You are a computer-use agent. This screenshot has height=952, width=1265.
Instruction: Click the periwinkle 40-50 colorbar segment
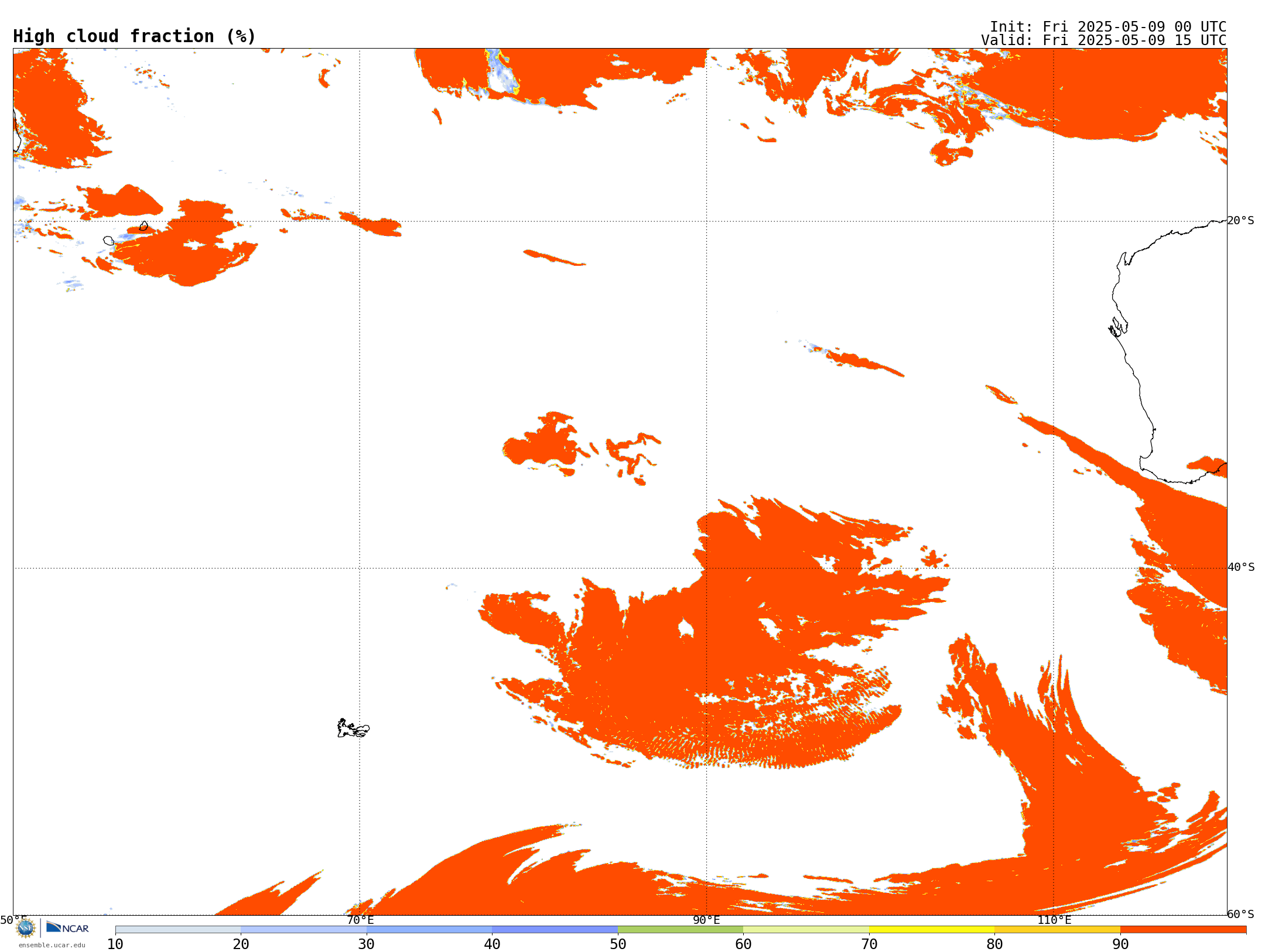[555, 930]
